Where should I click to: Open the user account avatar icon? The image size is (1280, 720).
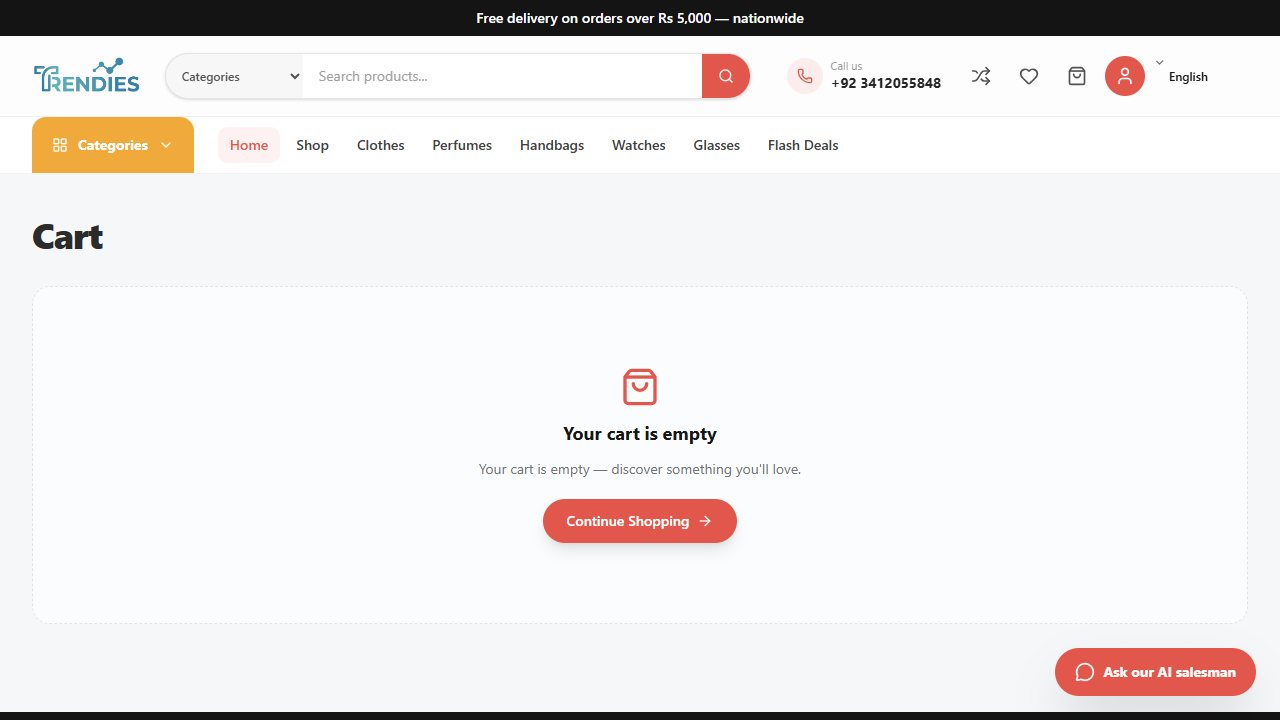point(1125,76)
